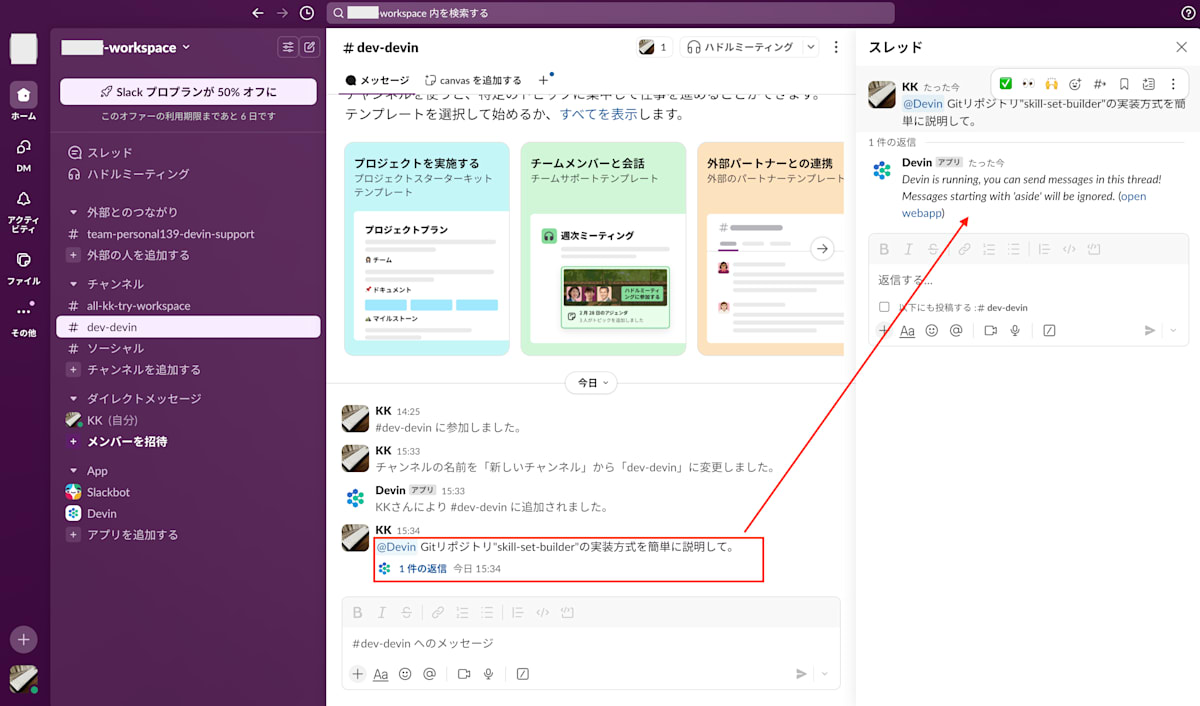Click the workspace search field
Image resolution: width=1200 pixels, height=706 pixels.
(x=610, y=13)
